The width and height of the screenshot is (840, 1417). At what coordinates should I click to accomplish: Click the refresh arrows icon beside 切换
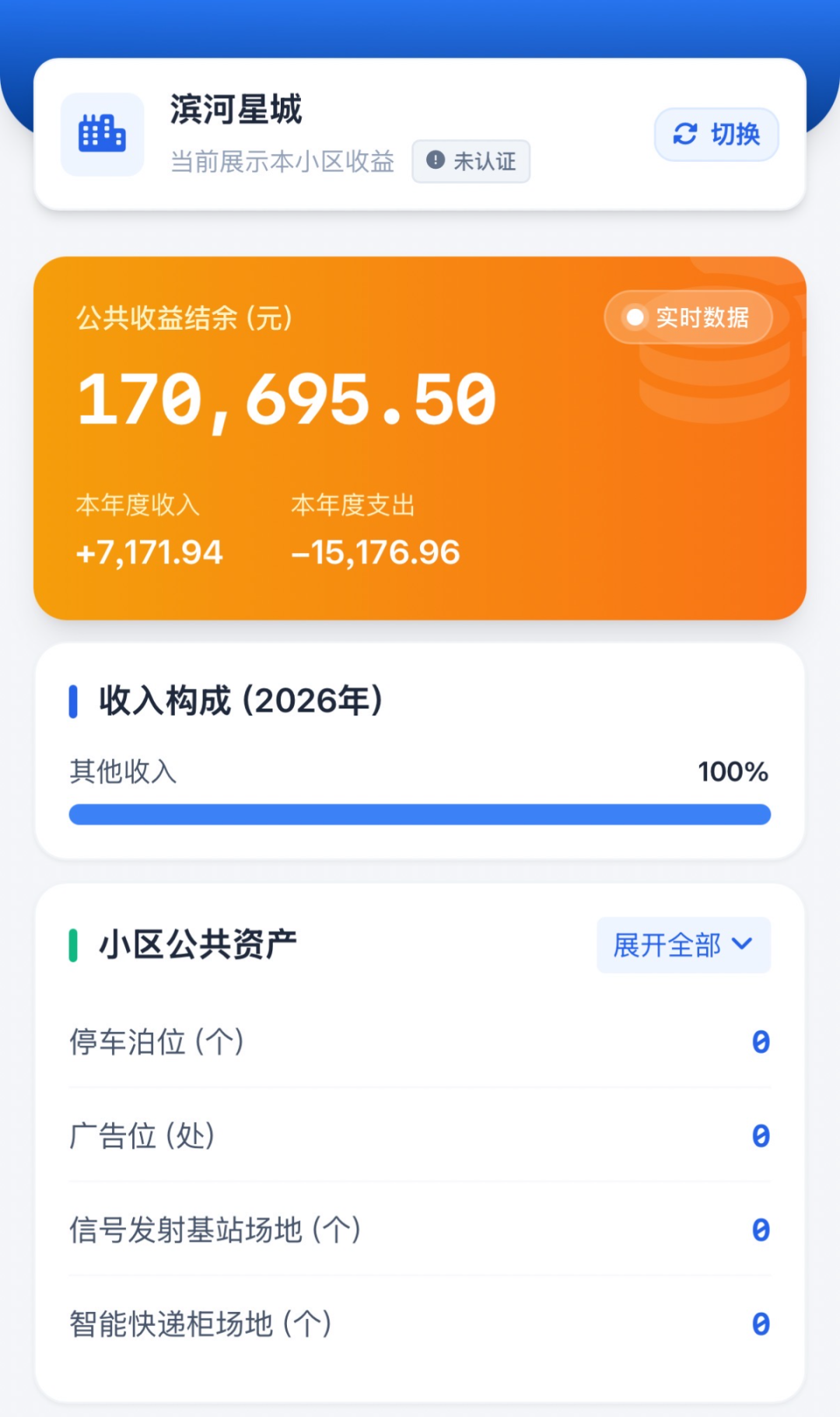[x=685, y=134]
